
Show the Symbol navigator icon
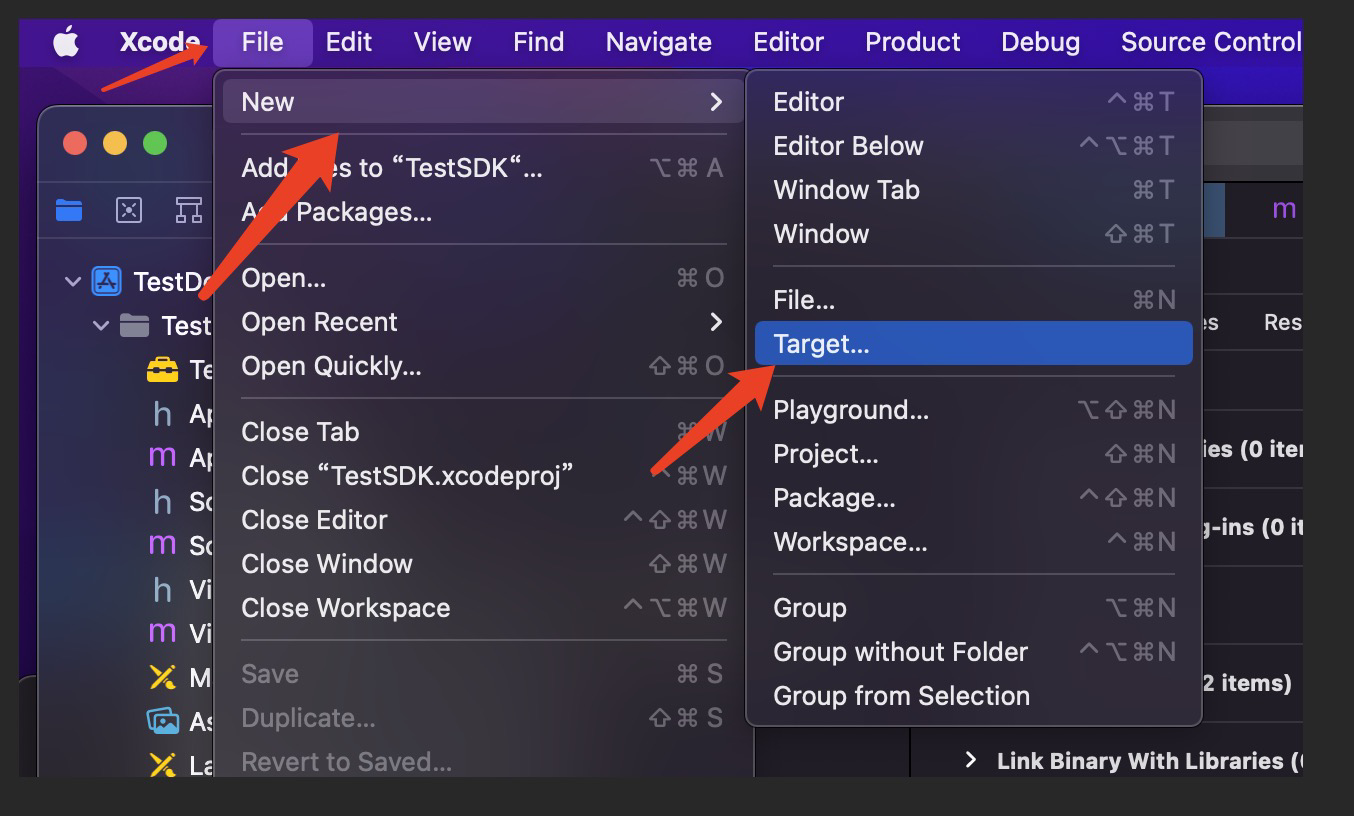189,210
